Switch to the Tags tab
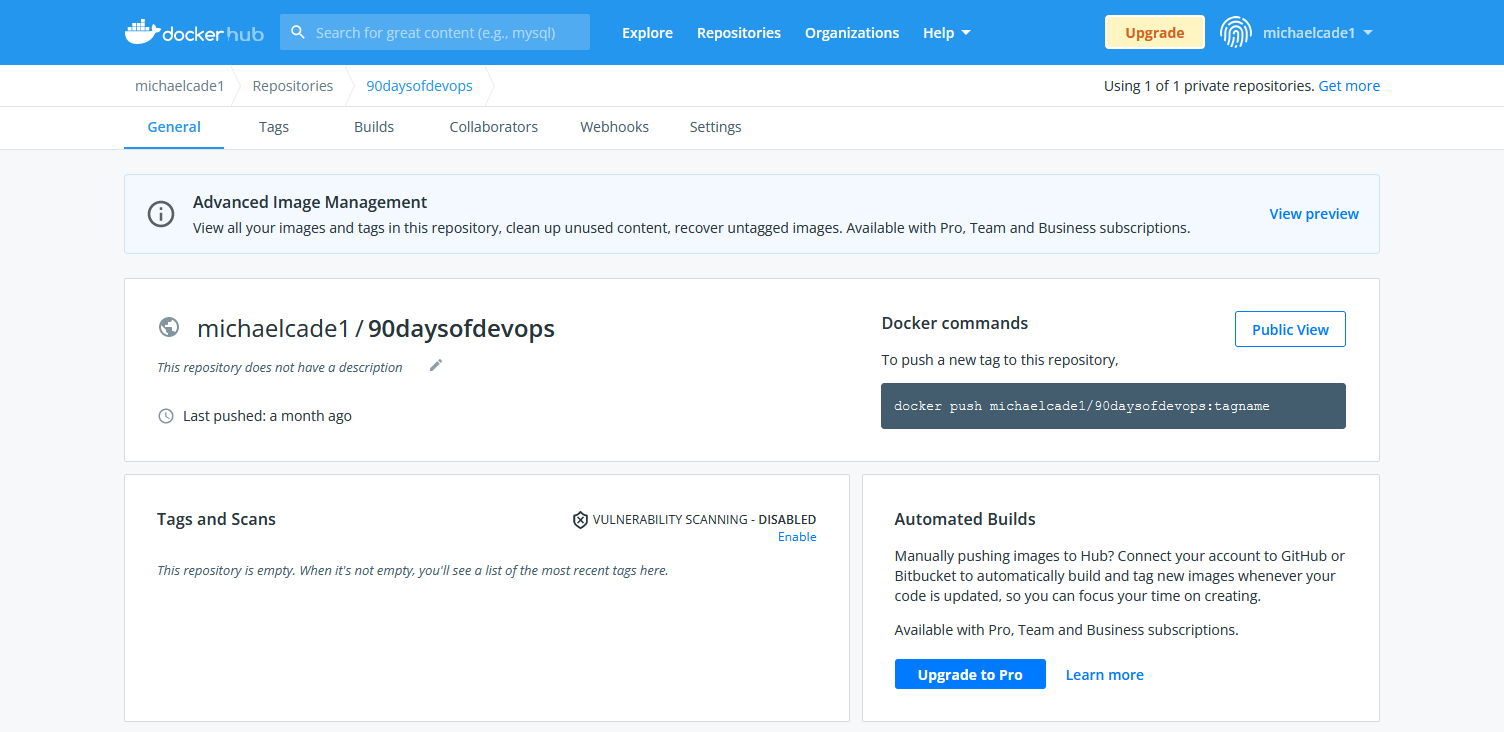 click(274, 127)
